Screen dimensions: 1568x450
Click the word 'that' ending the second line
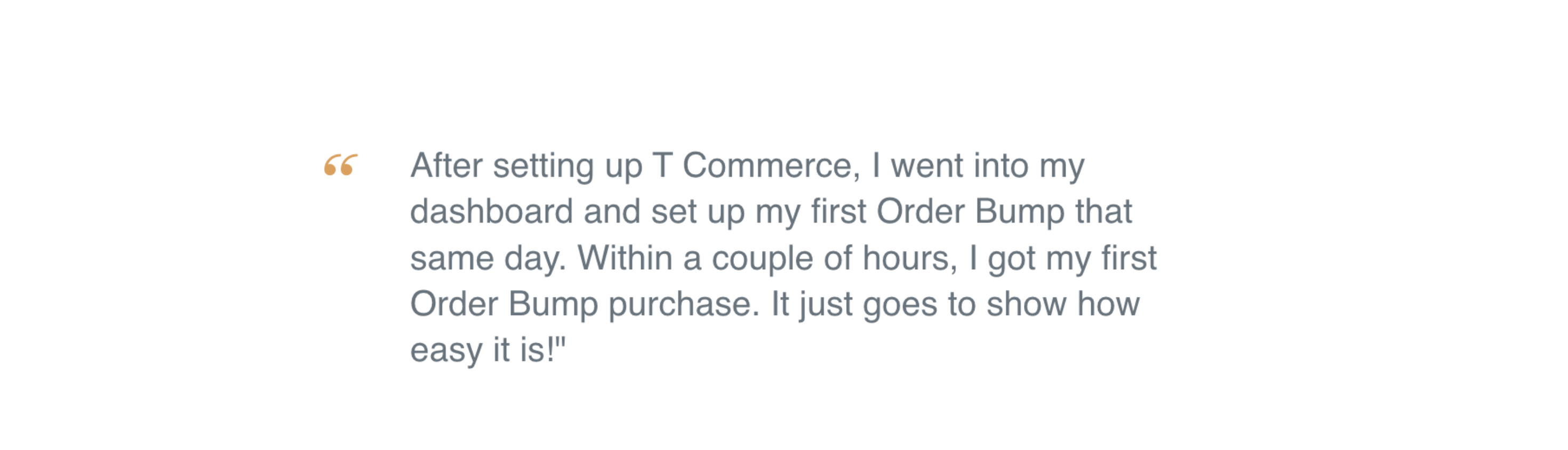pyautogui.click(x=1103, y=212)
